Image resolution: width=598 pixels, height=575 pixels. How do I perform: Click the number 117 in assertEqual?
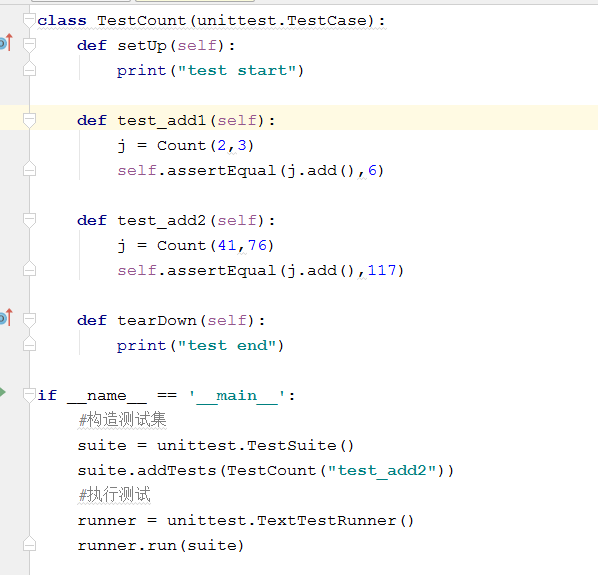[382, 271]
